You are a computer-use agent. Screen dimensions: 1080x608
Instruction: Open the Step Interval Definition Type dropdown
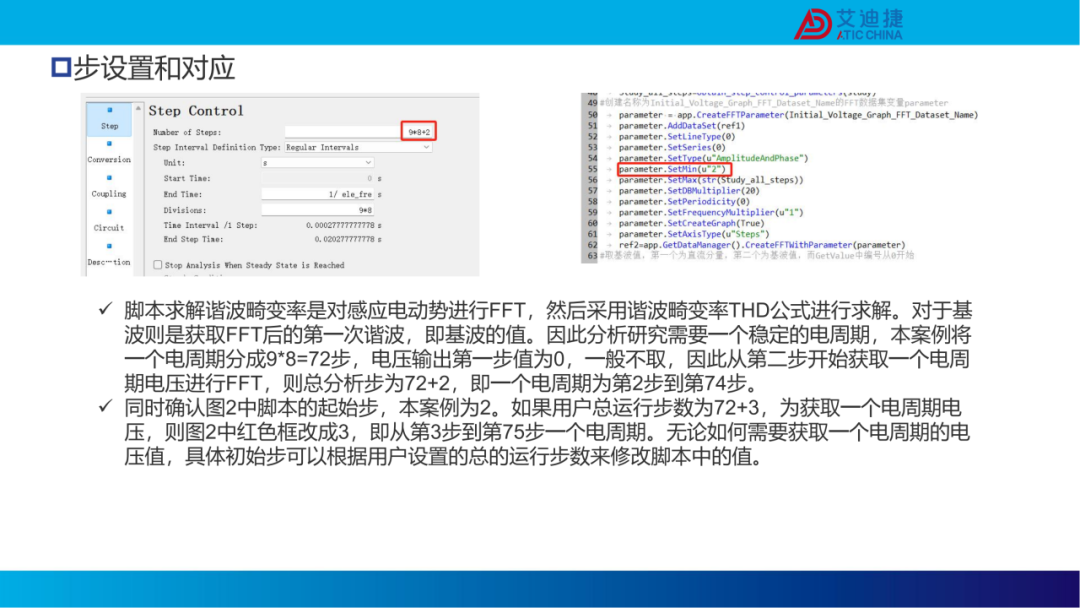click(x=358, y=147)
